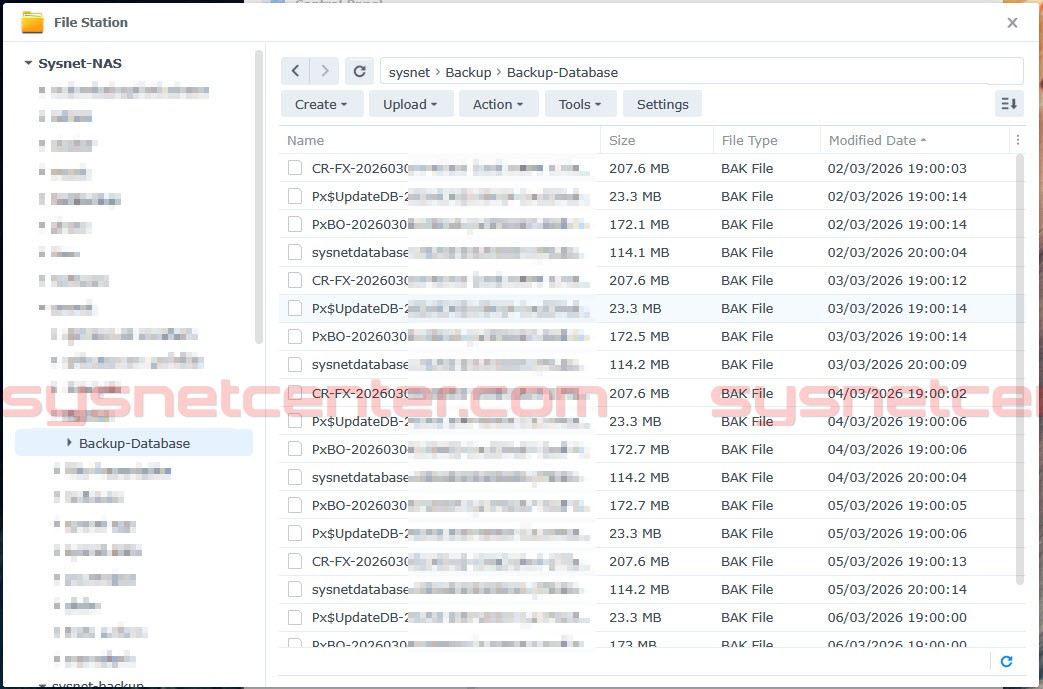Select the checkbox of the first sysnetdatabase file
This screenshot has width=1043, height=689.
coord(294,252)
